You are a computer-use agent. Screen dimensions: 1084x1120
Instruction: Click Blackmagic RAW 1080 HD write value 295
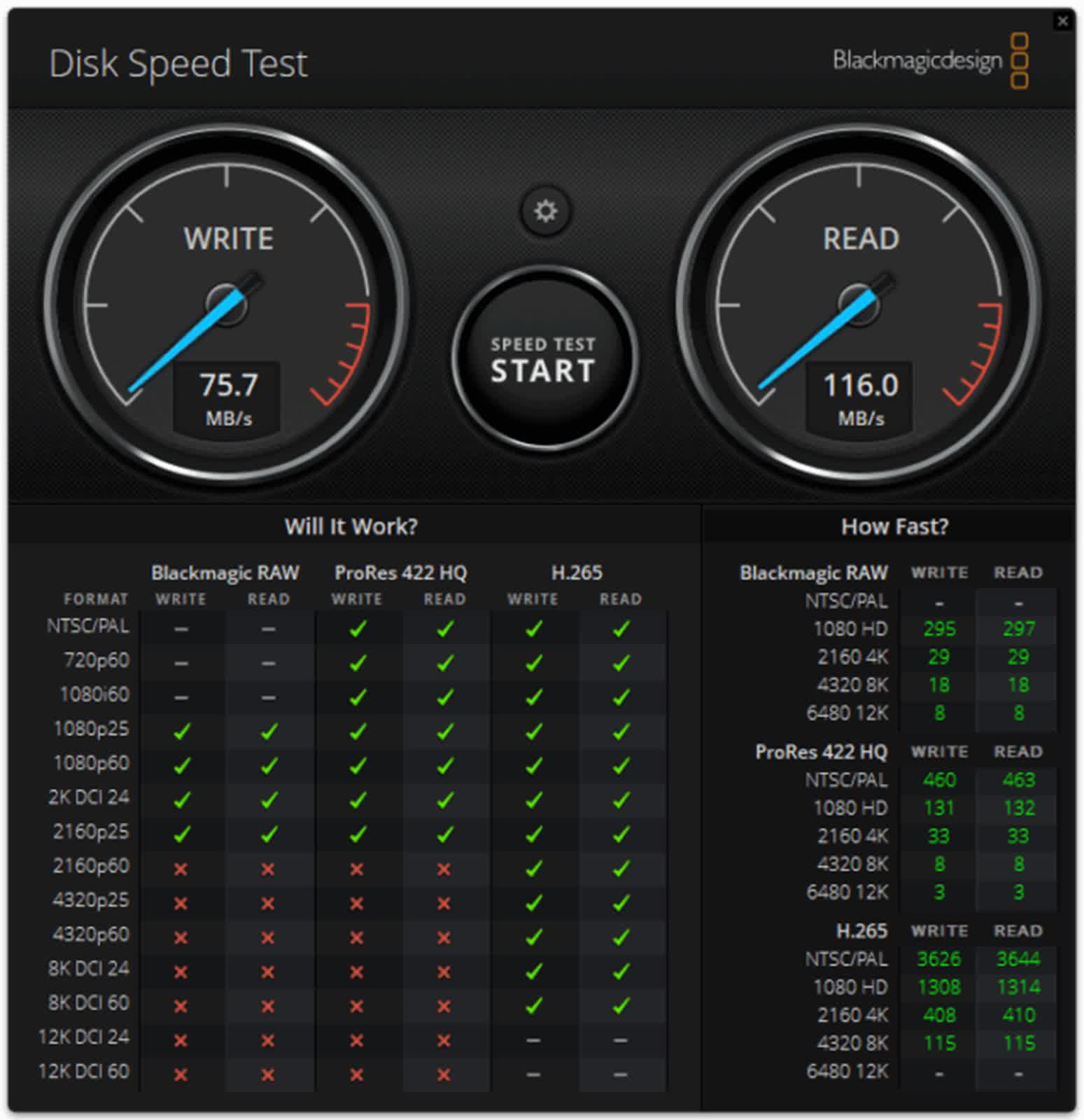coord(939,629)
